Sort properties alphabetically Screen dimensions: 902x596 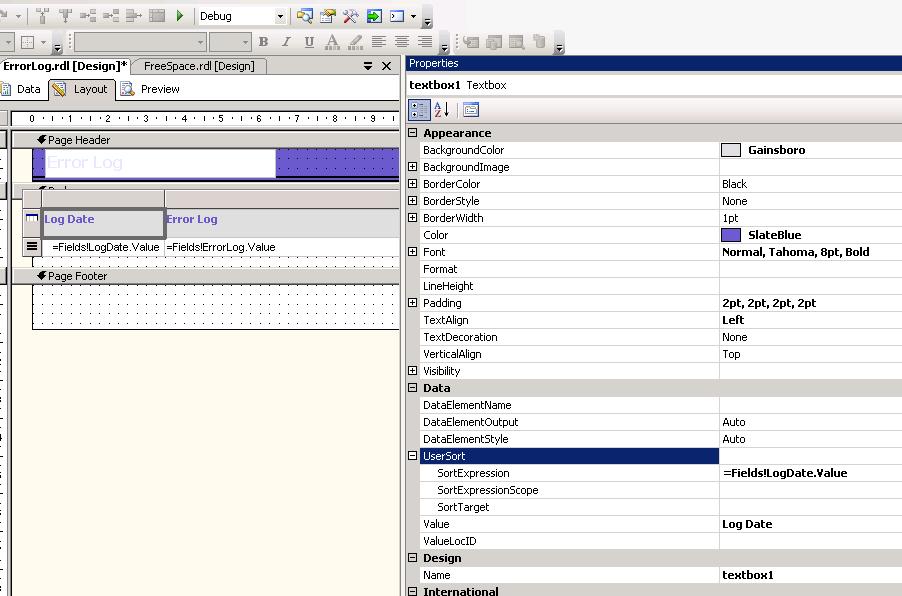click(x=443, y=110)
